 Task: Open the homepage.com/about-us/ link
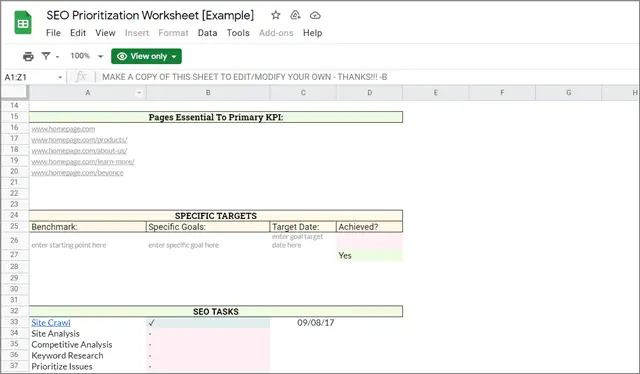pos(79,151)
